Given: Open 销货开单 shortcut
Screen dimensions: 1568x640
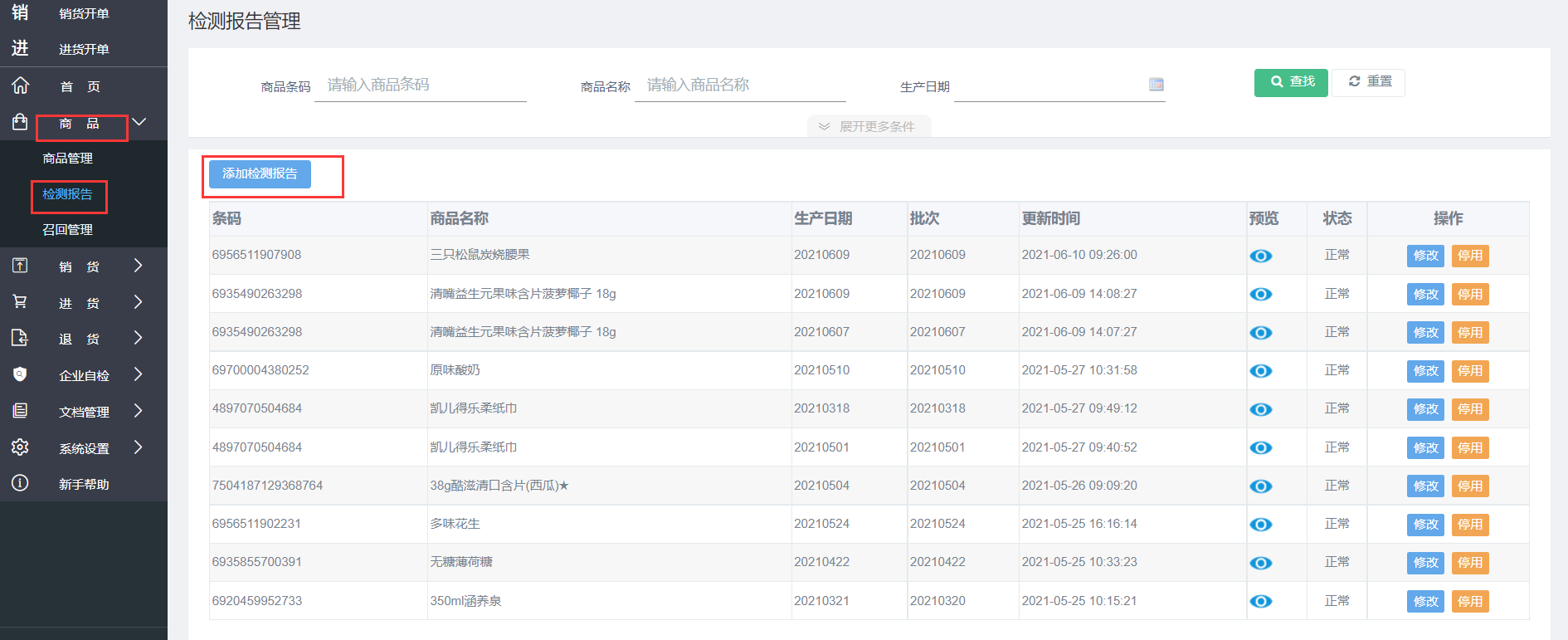Looking at the screenshot, I should click(x=84, y=13).
